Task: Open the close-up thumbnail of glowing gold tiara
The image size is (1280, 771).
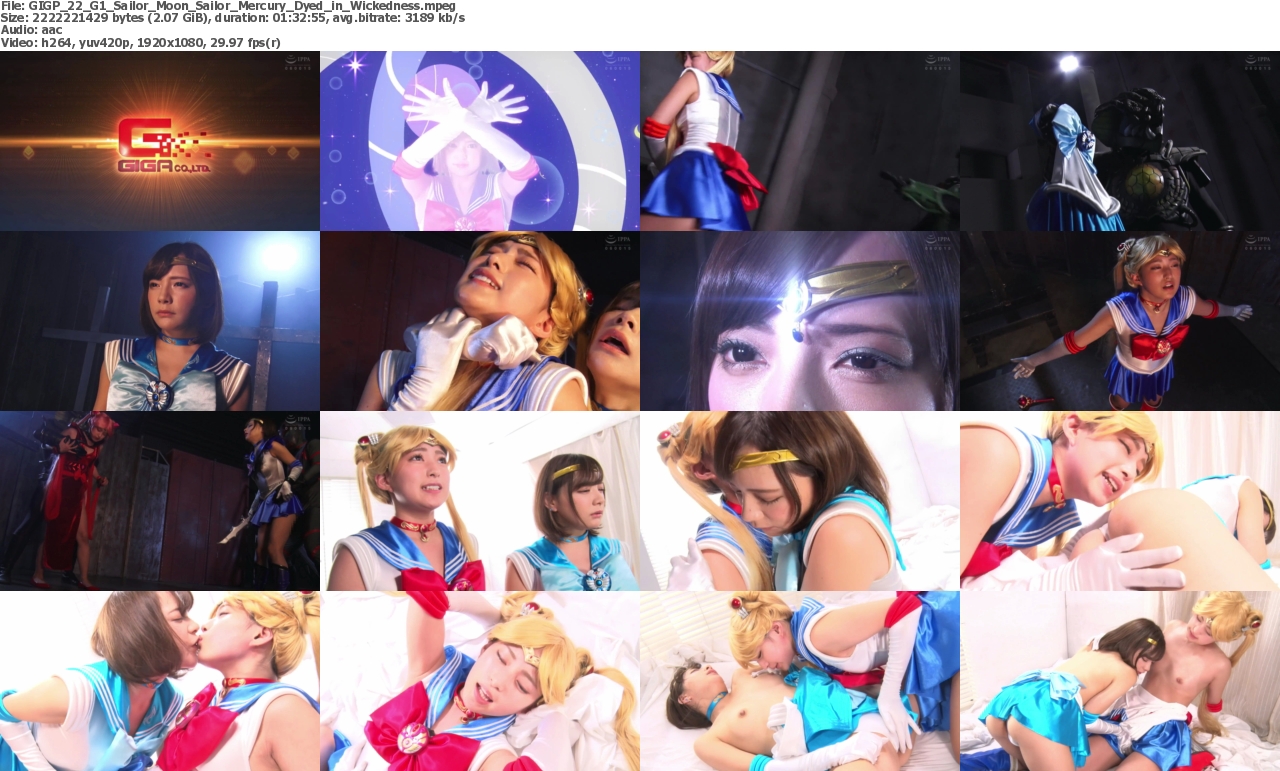Action: (800, 321)
